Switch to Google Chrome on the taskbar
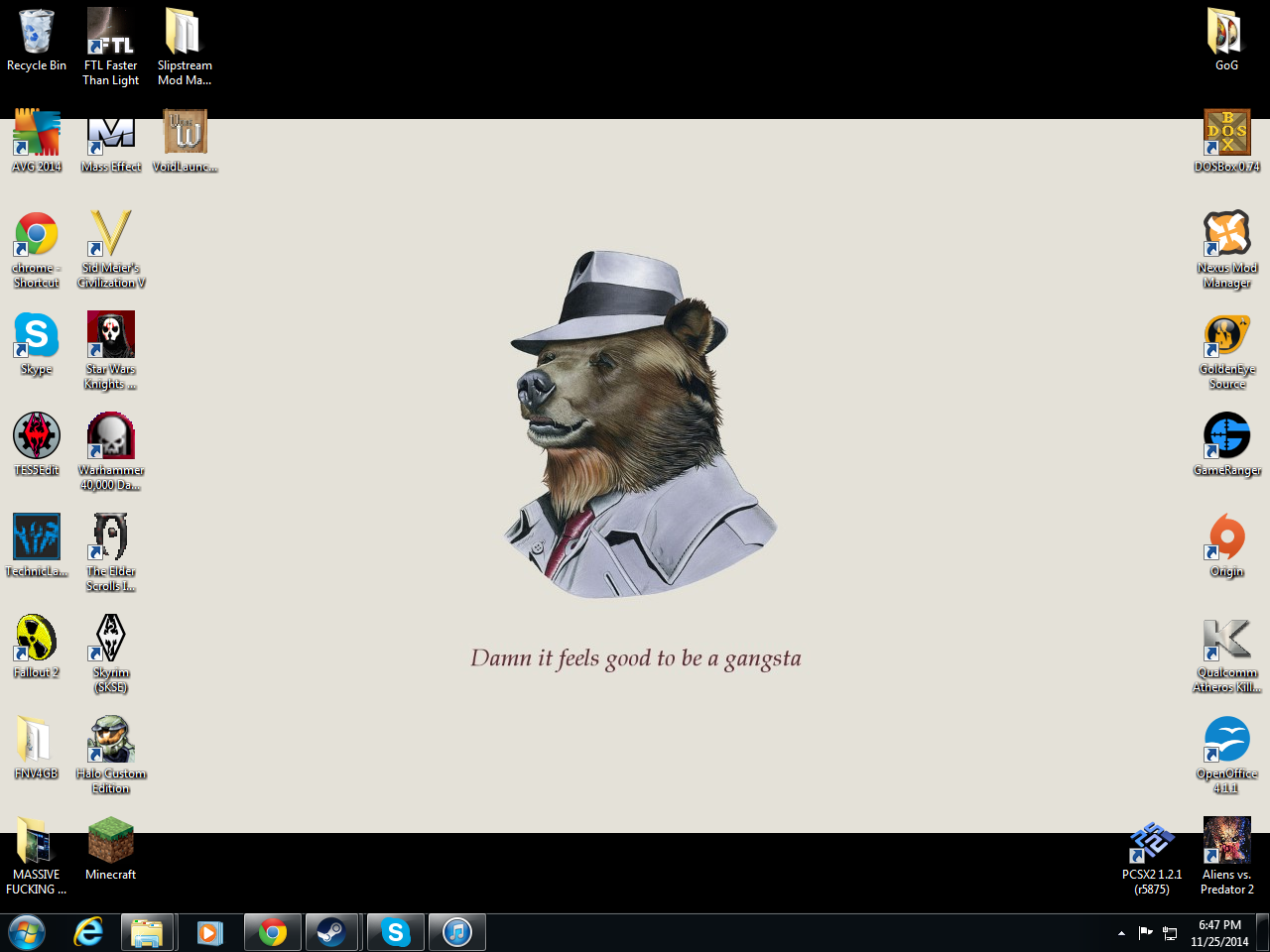The height and width of the screenshot is (952, 1270). pyautogui.click(x=273, y=933)
